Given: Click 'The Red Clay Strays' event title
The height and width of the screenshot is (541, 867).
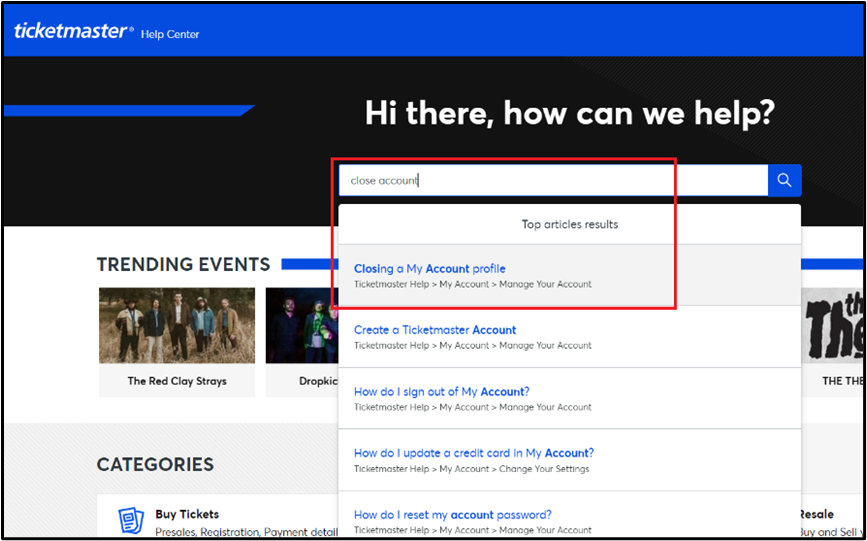Looking at the screenshot, I should [177, 381].
